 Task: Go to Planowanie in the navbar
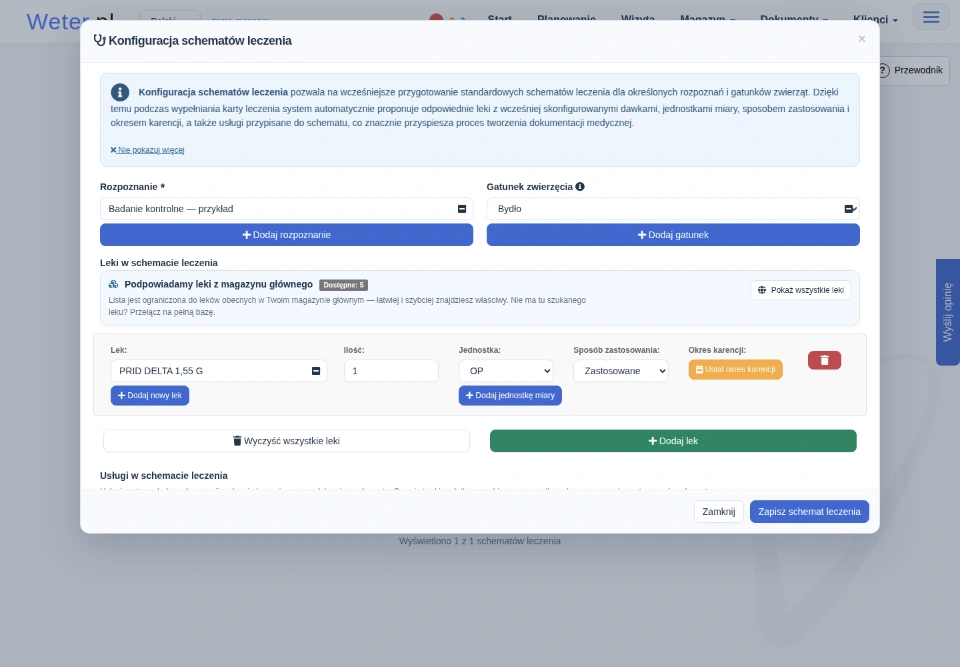point(566,19)
